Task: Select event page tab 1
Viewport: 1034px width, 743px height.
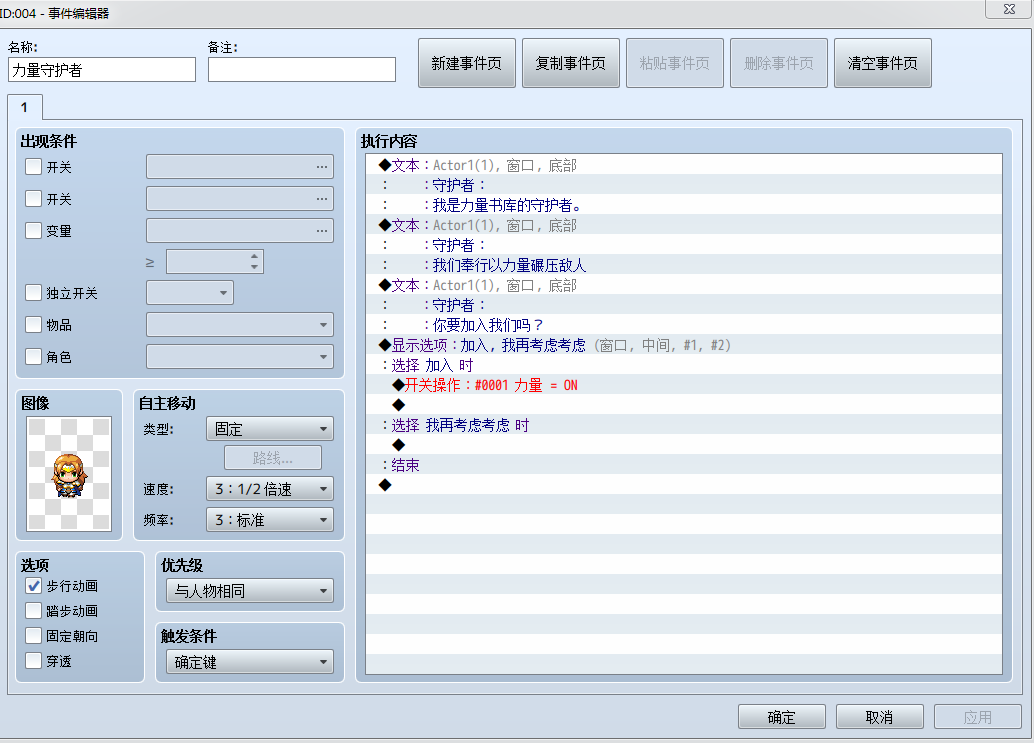Action: click(x=24, y=107)
